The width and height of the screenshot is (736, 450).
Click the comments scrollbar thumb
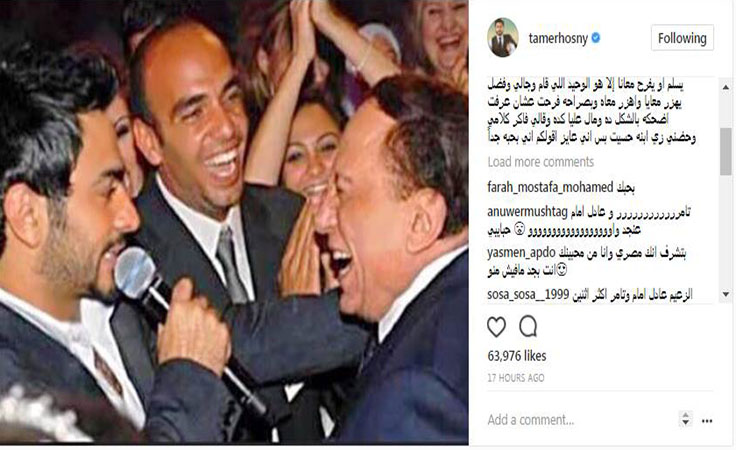tap(726, 151)
